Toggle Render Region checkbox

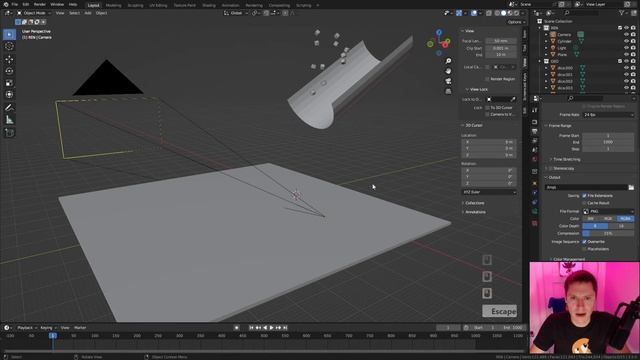point(487,79)
